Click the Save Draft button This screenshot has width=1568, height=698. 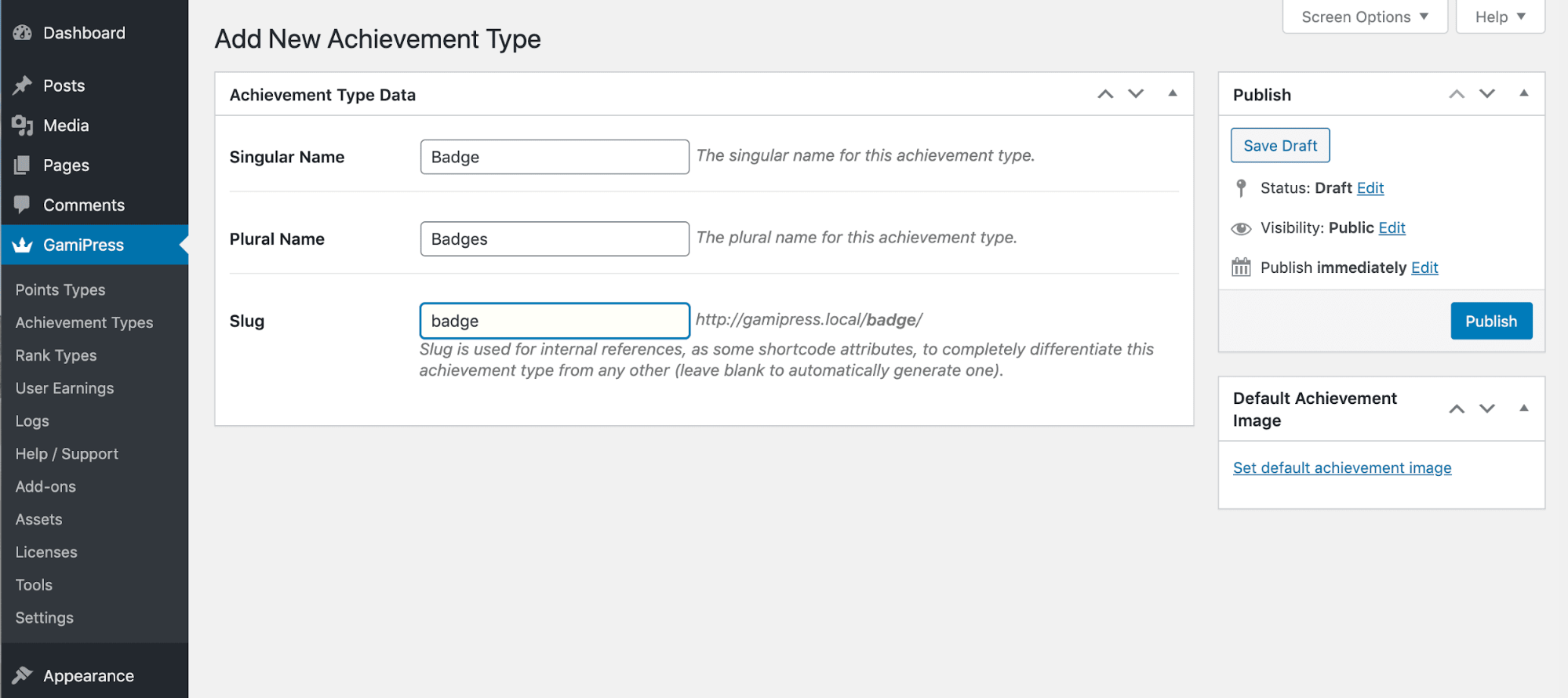(x=1280, y=145)
